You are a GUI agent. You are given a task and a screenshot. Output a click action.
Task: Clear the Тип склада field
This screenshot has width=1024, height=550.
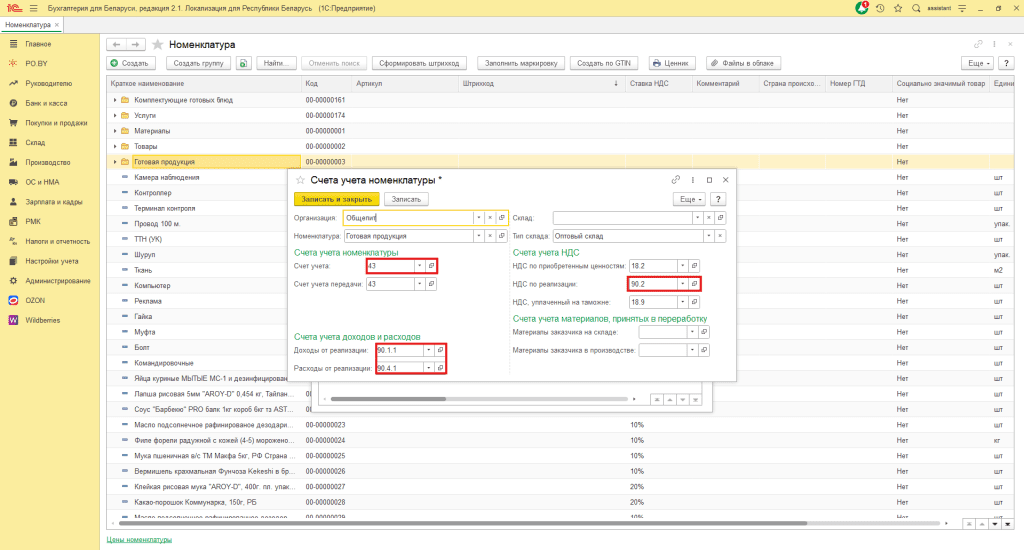(720, 236)
